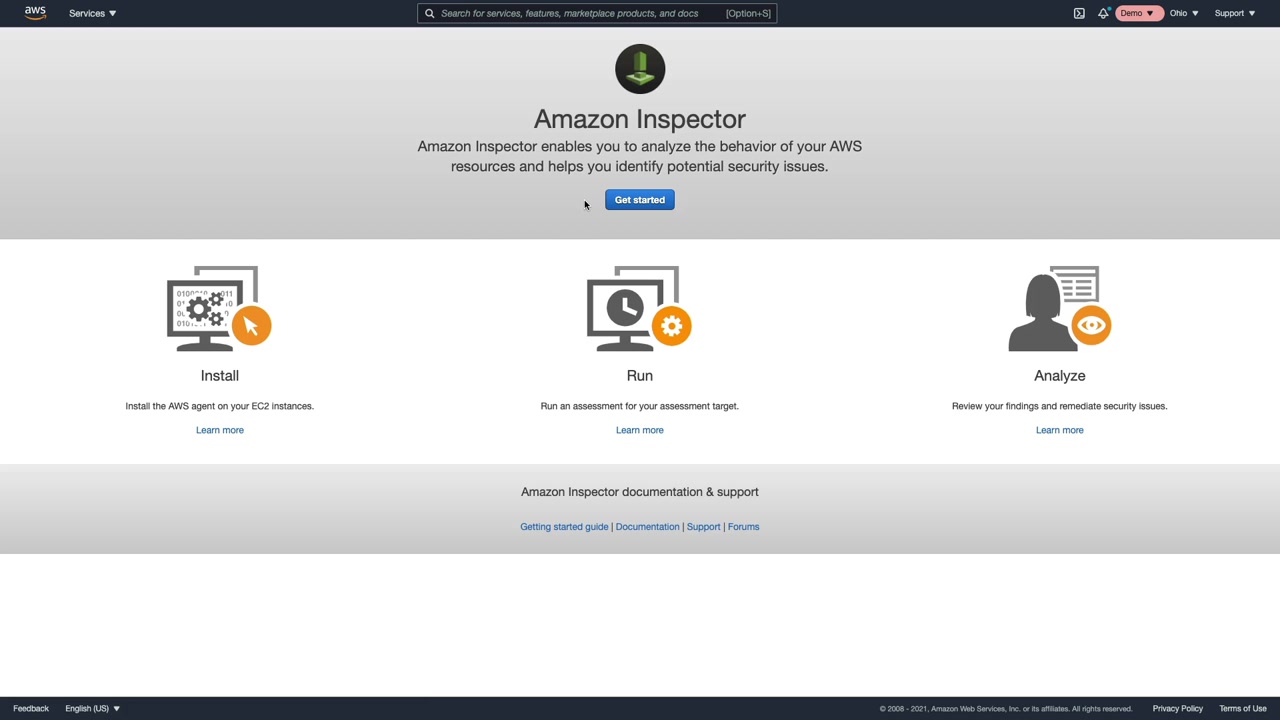The image size is (1280, 720).
Task: Click the Amazon Inspector logo icon
Action: coord(640,69)
